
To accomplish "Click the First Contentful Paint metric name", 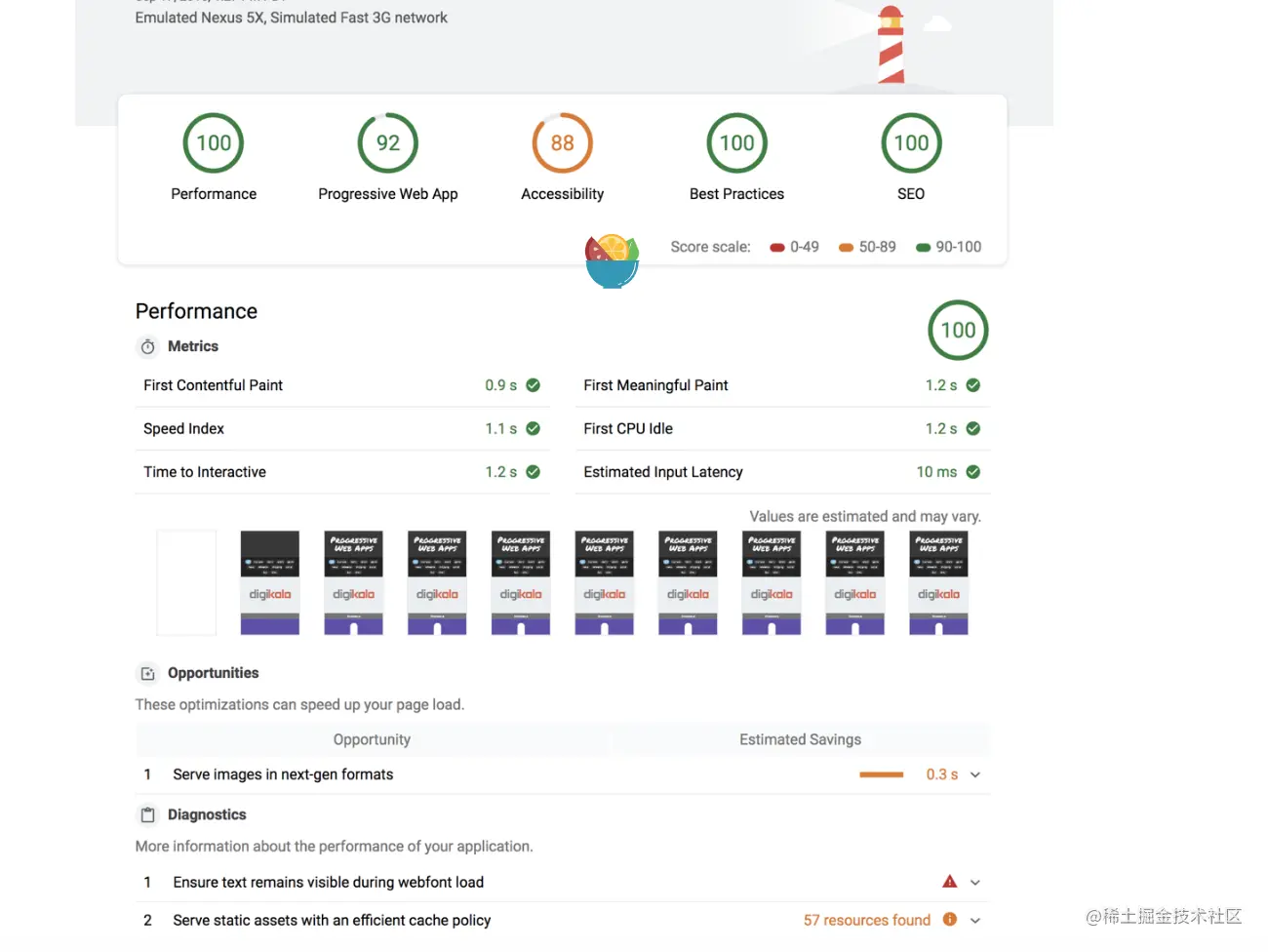I will [213, 385].
